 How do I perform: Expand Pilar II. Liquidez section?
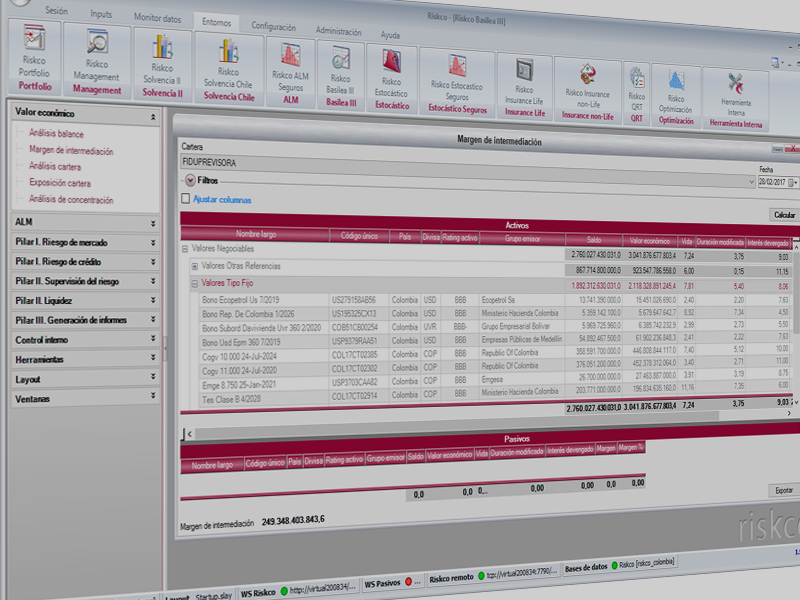(x=153, y=301)
